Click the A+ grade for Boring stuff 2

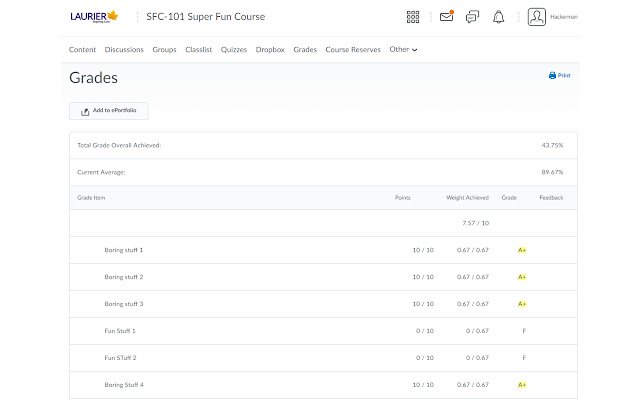pos(522,277)
